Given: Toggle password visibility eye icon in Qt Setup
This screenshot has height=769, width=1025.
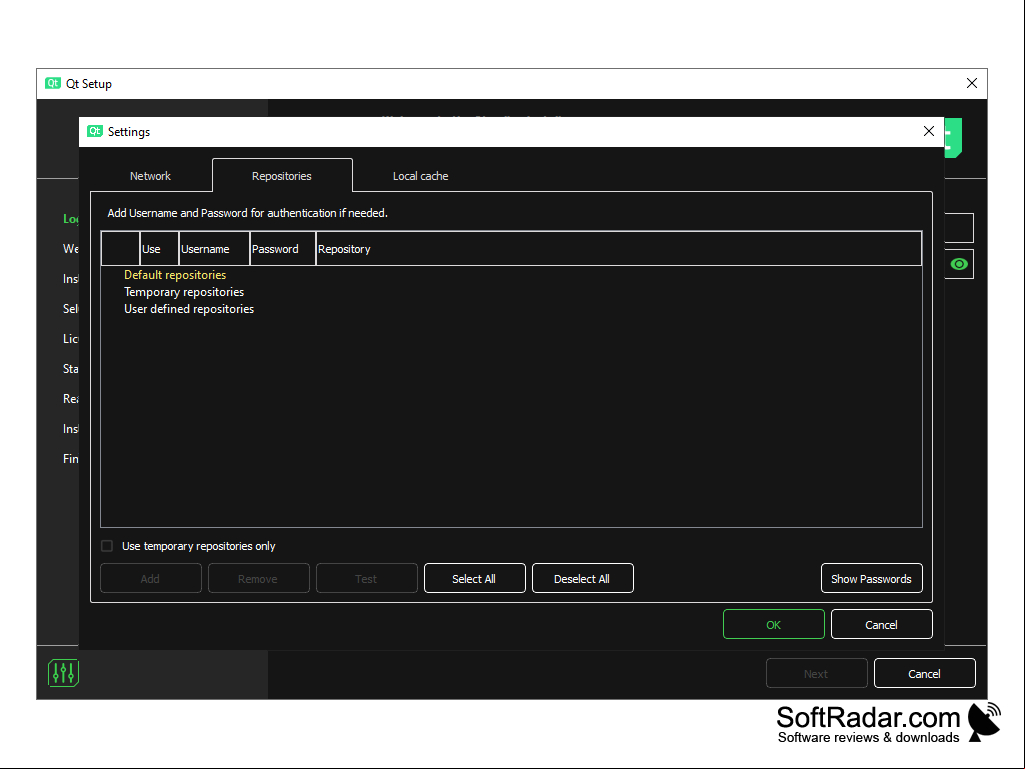Looking at the screenshot, I should tap(959, 264).
